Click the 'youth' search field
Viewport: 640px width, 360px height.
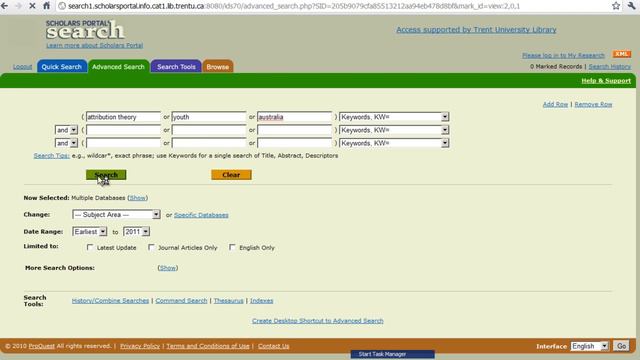coord(209,117)
